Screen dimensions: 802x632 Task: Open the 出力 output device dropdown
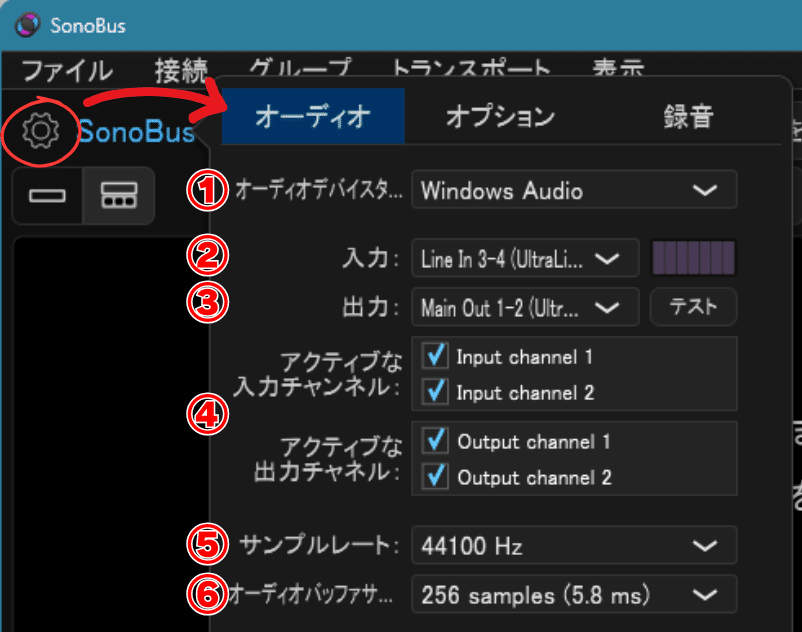tap(525, 307)
